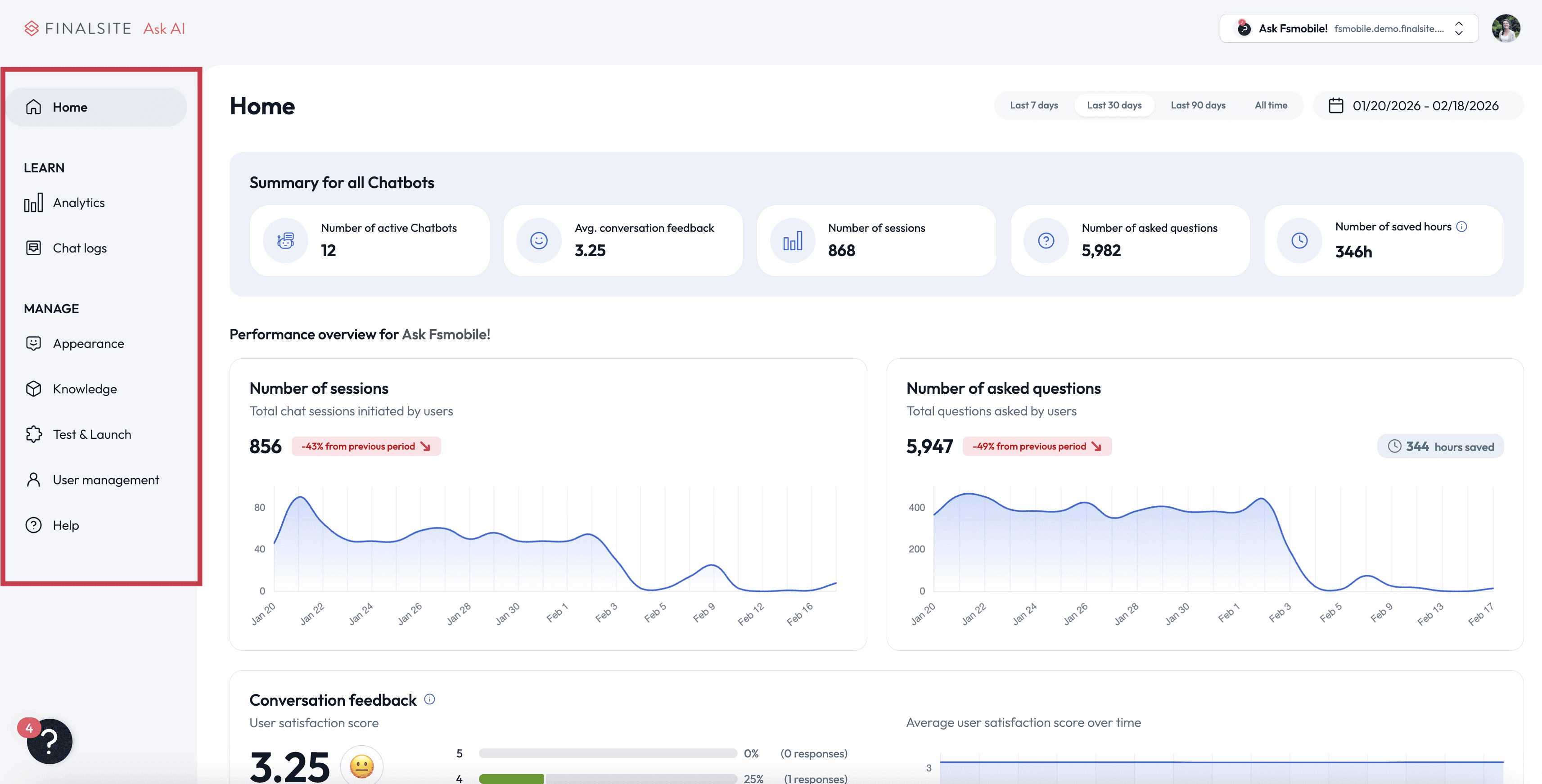Select the Last 7 days range
Viewport: 1542px width, 784px height.
[1034, 105]
